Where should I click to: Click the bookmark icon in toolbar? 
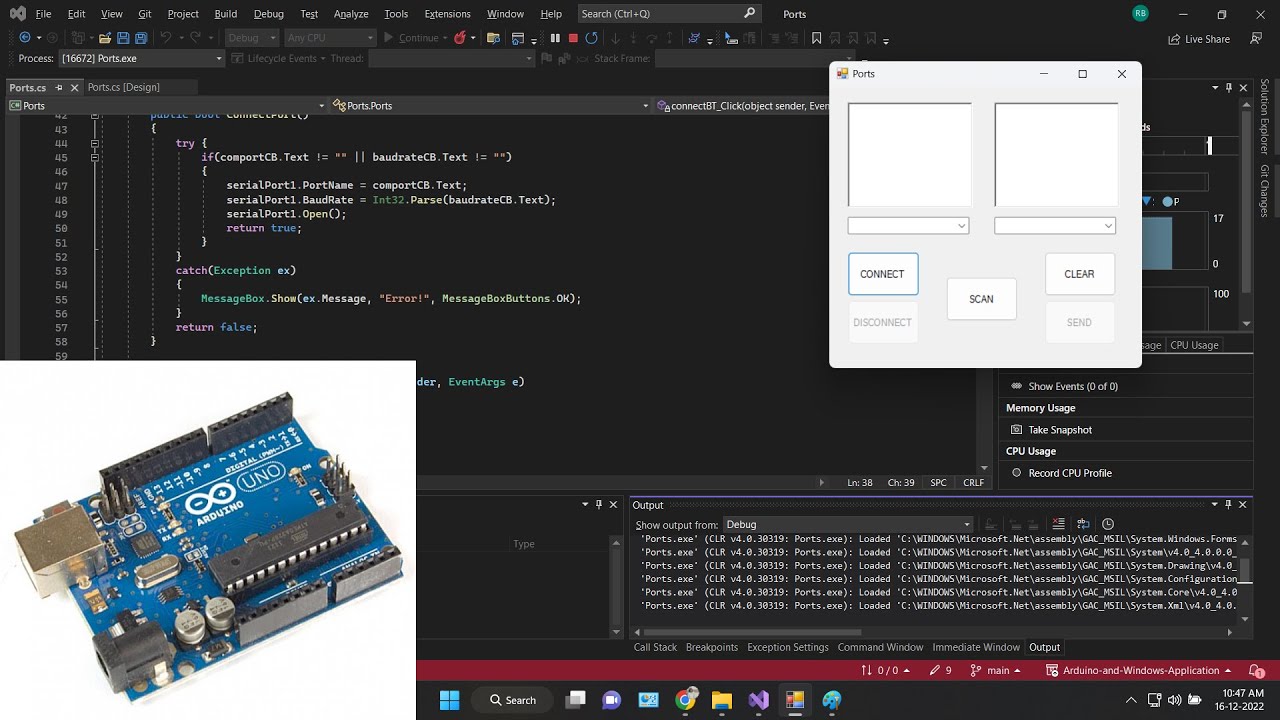click(817, 38)
